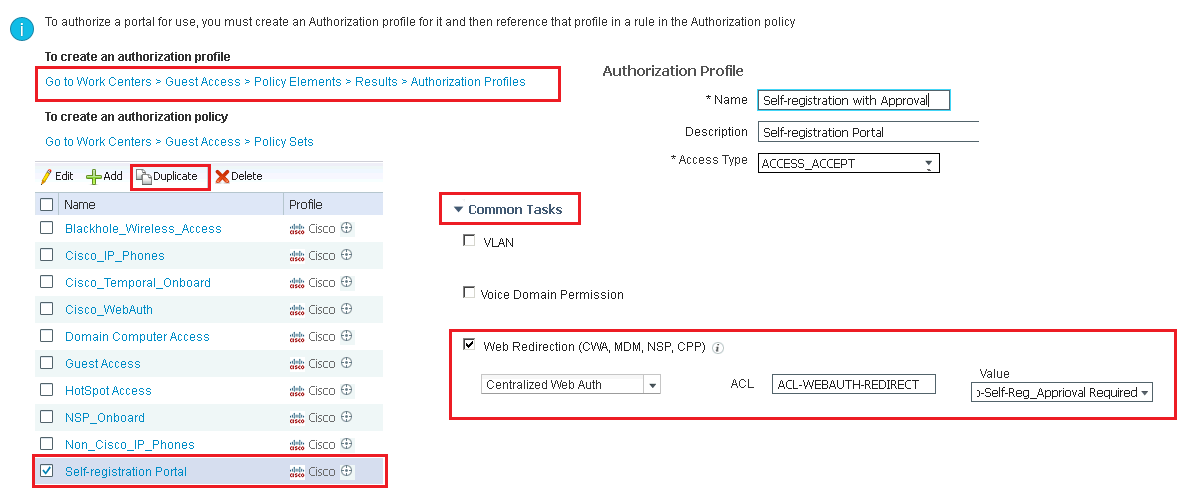The height and width of the screenshot is (499, 1182).
Task: Click the globe icon in Guest Access row
Action: click(347, 363)
